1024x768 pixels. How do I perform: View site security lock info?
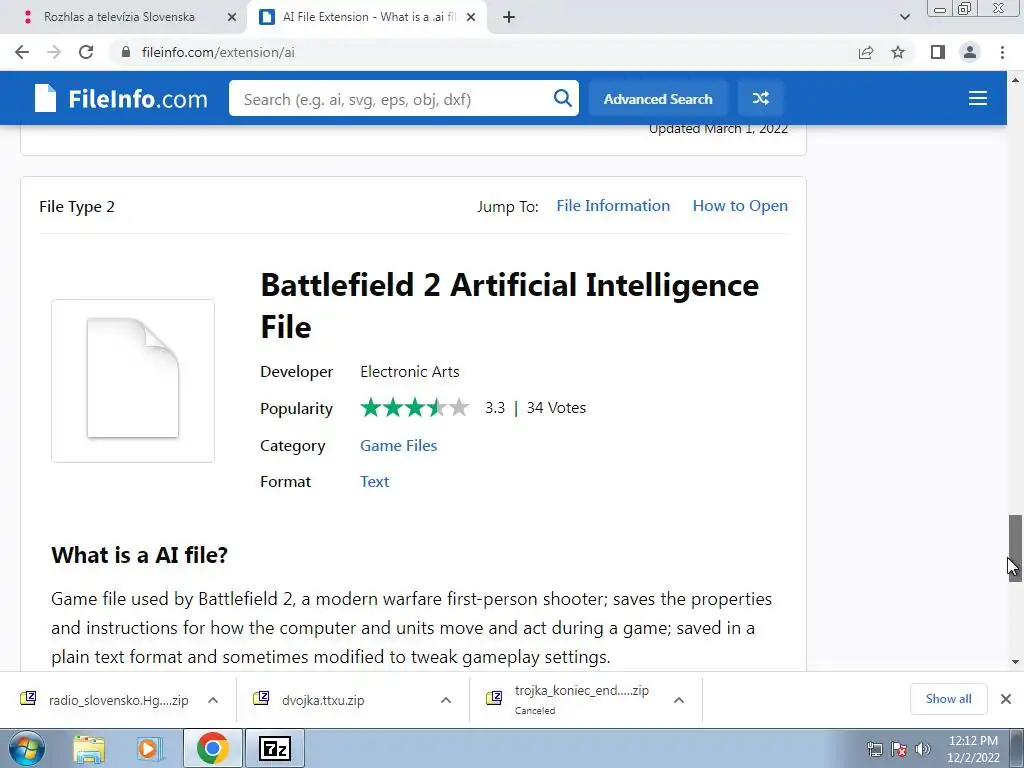(x=126, y=52)
